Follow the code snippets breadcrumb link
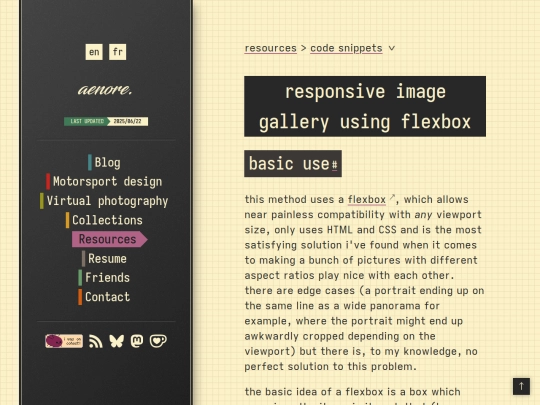The width and height of the screenshot is (540, 405). (x=346, y=48)
